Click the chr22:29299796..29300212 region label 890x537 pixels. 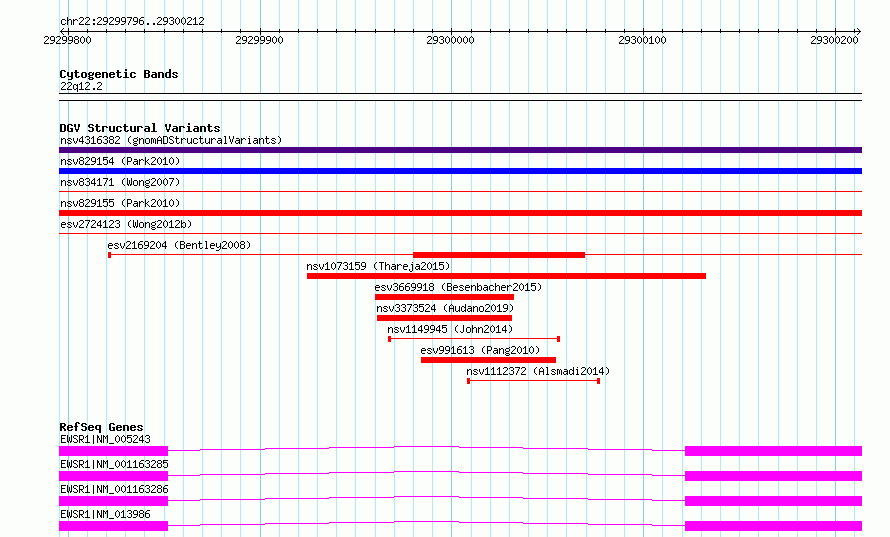[x=132, y=21]
